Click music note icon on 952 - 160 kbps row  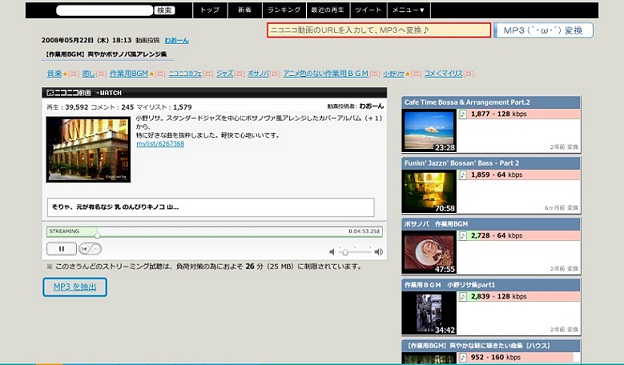[463, 357]
